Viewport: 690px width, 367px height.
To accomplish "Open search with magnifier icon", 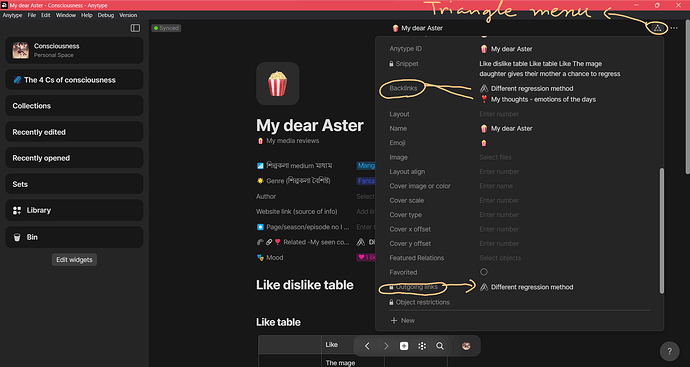I will (x=440, y=346).
